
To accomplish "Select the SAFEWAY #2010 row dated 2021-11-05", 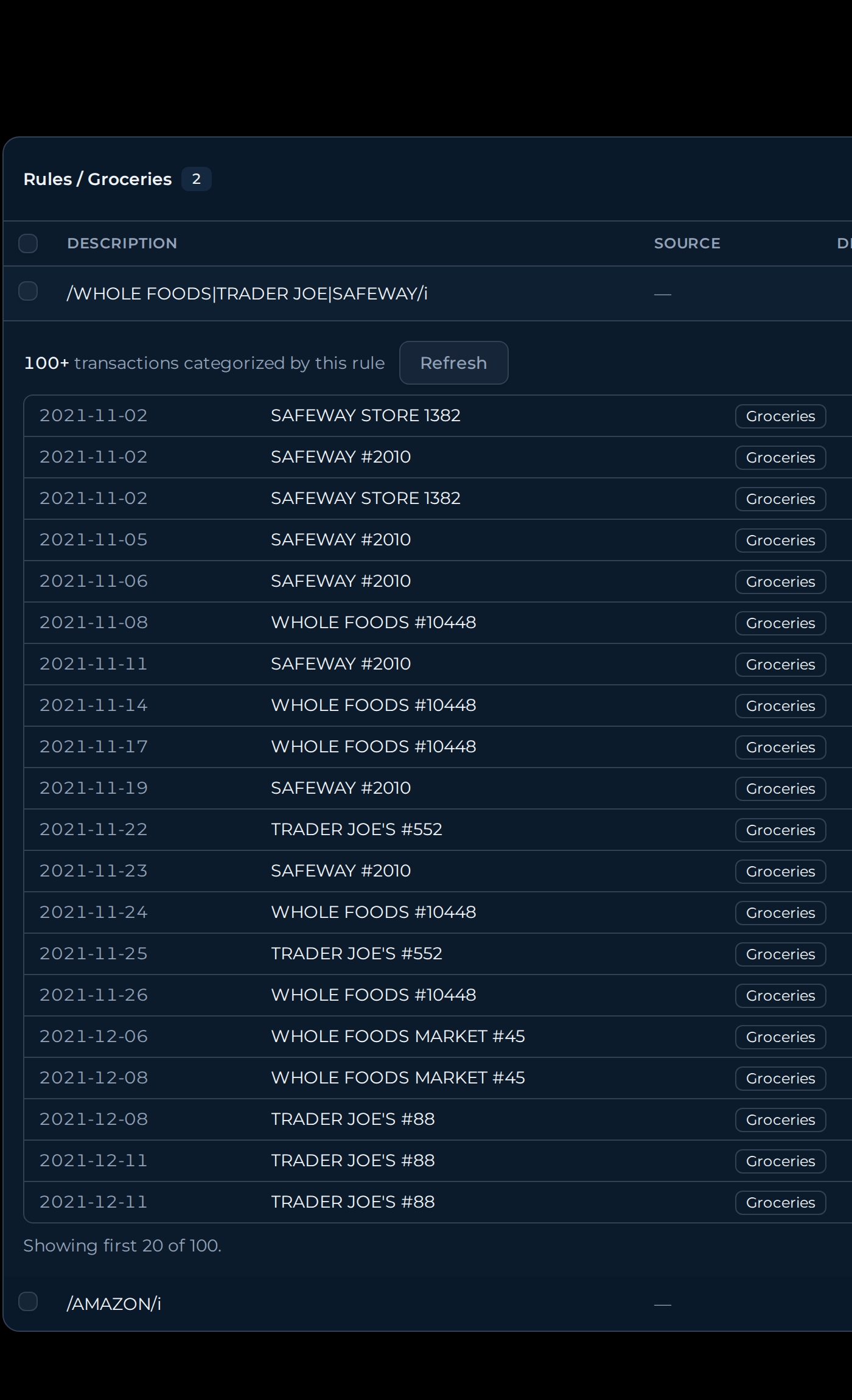I will click(438, 540).
